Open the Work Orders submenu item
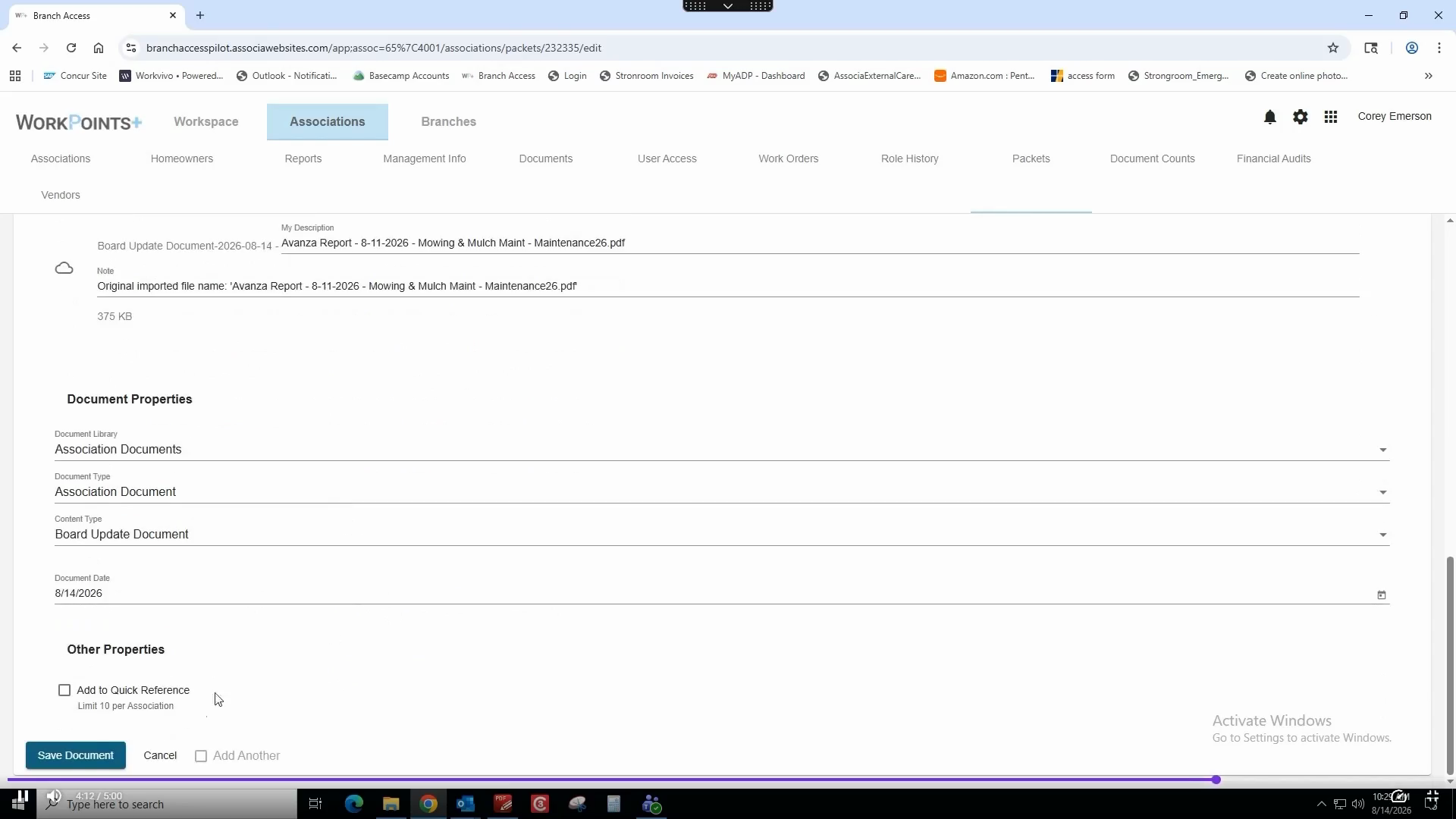1456x819 pixels. pyautogui.click(x=789, y=158)
